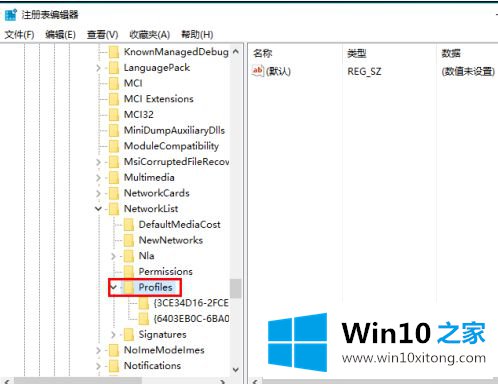Click the NetworkList folder icon
Screen dimensions: 498x384
pos(114,209)
